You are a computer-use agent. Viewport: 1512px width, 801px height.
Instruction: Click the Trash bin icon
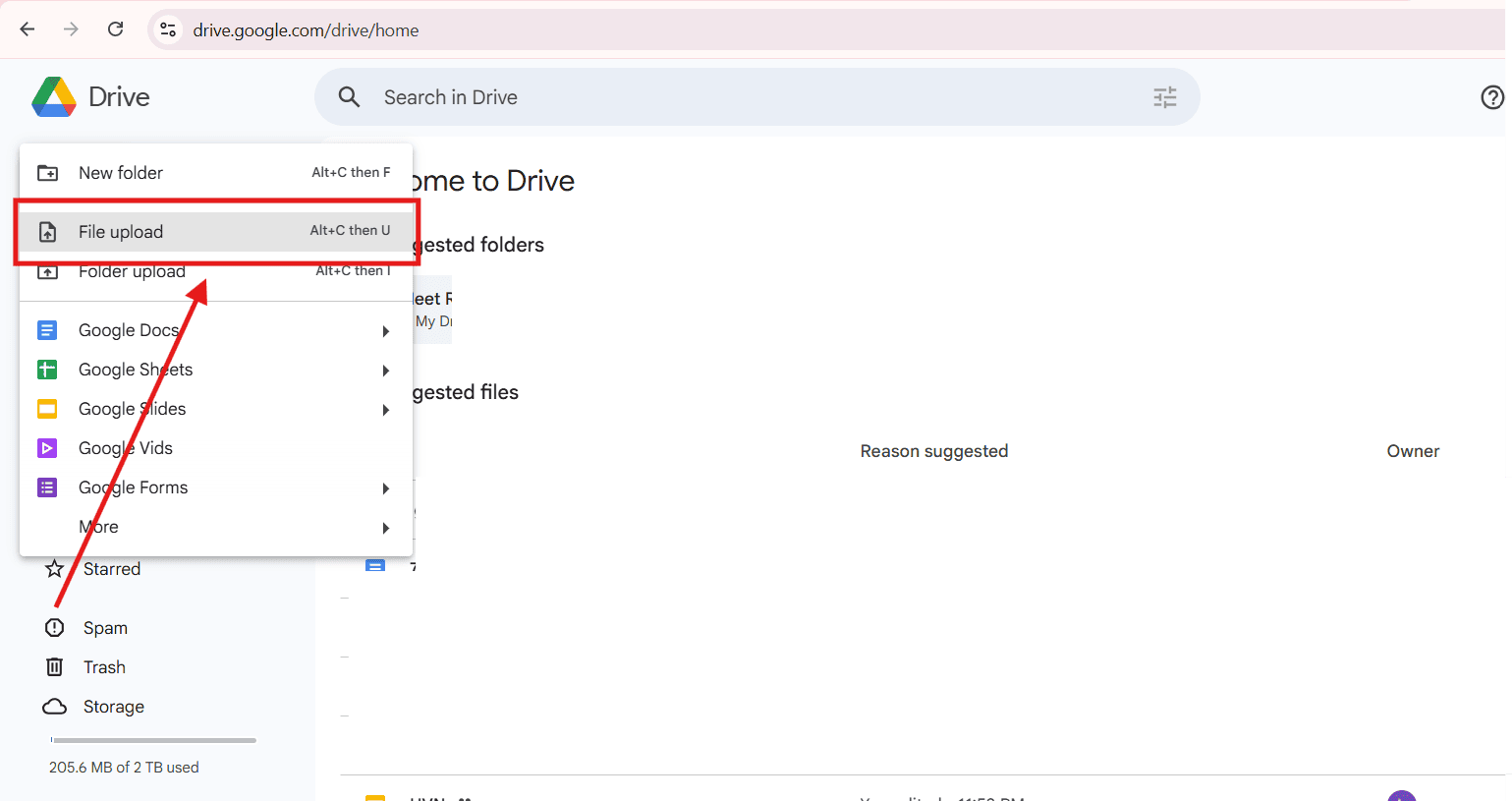coord(55,667)
